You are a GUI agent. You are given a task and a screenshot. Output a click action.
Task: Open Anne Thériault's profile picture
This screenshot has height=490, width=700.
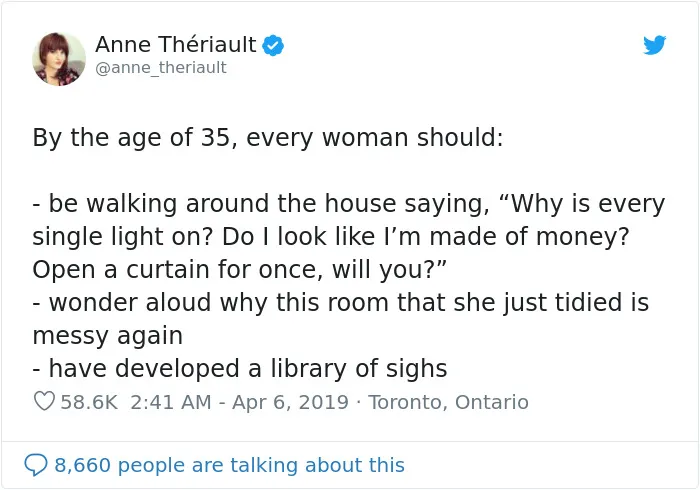(59, 59)
